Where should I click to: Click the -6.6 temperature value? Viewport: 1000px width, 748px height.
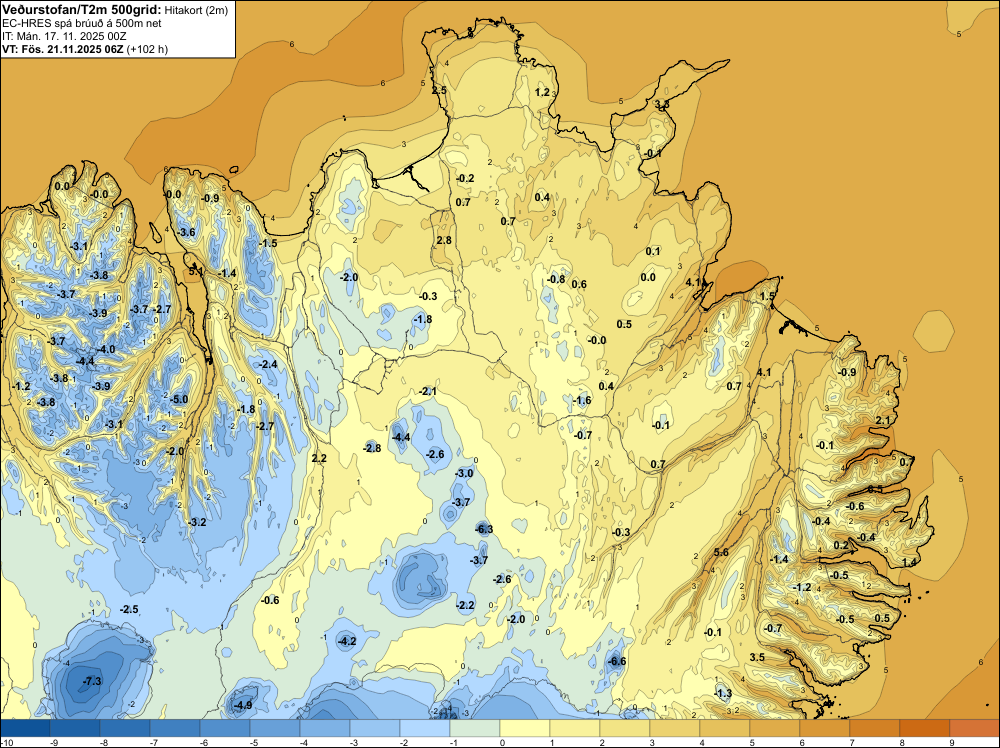(617, 661)
